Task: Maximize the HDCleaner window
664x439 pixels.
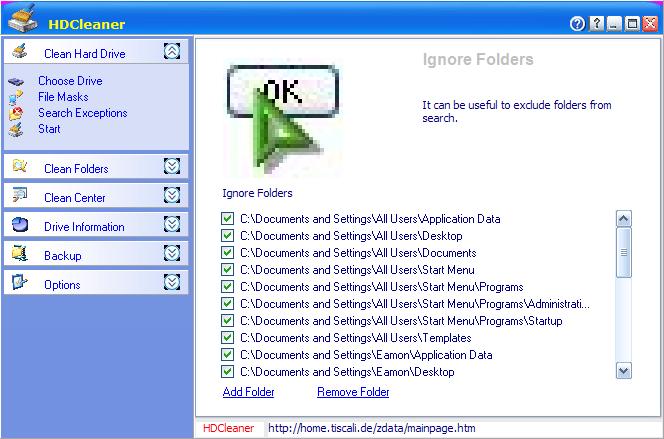Action: click(x=632, y=24)
